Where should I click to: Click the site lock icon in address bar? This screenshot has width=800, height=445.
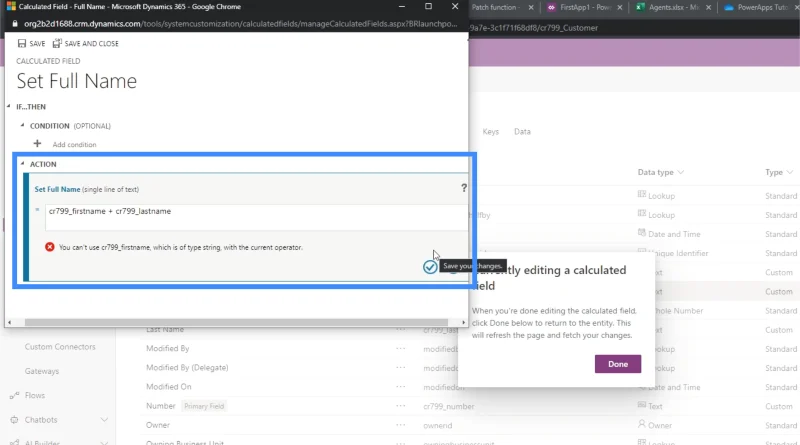click(x=14, y=24)
